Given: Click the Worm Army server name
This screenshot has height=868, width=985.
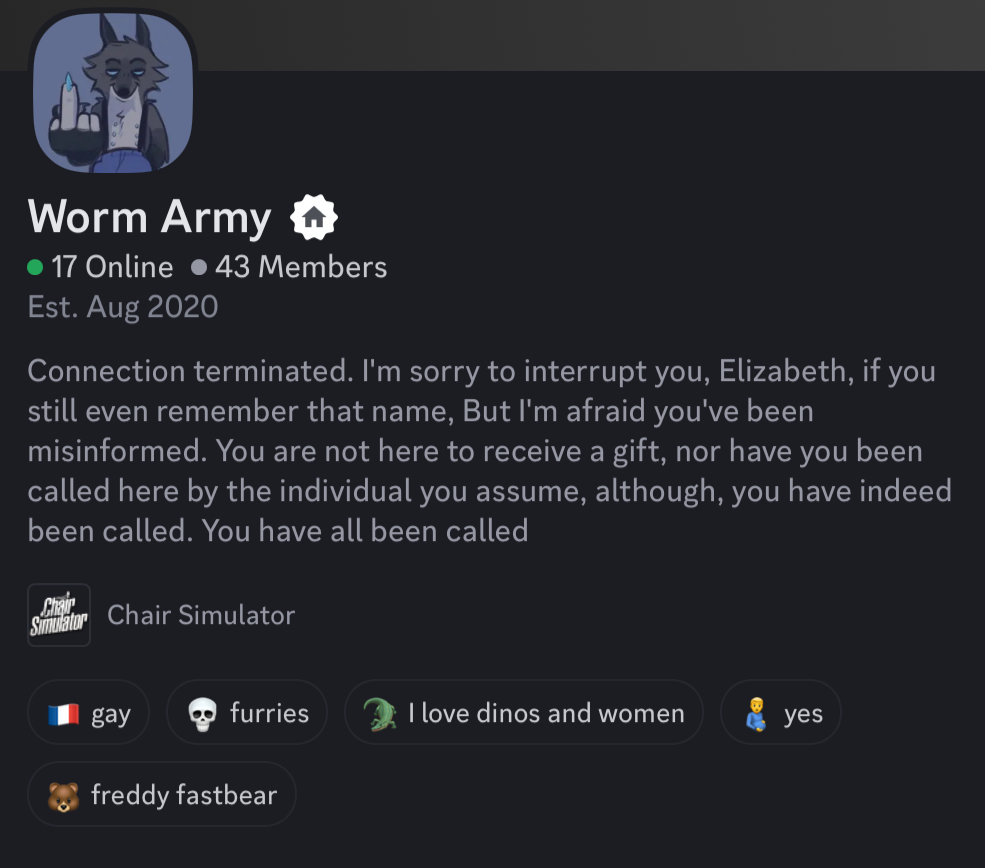Looking at the screenshot, I should [150, 217].
